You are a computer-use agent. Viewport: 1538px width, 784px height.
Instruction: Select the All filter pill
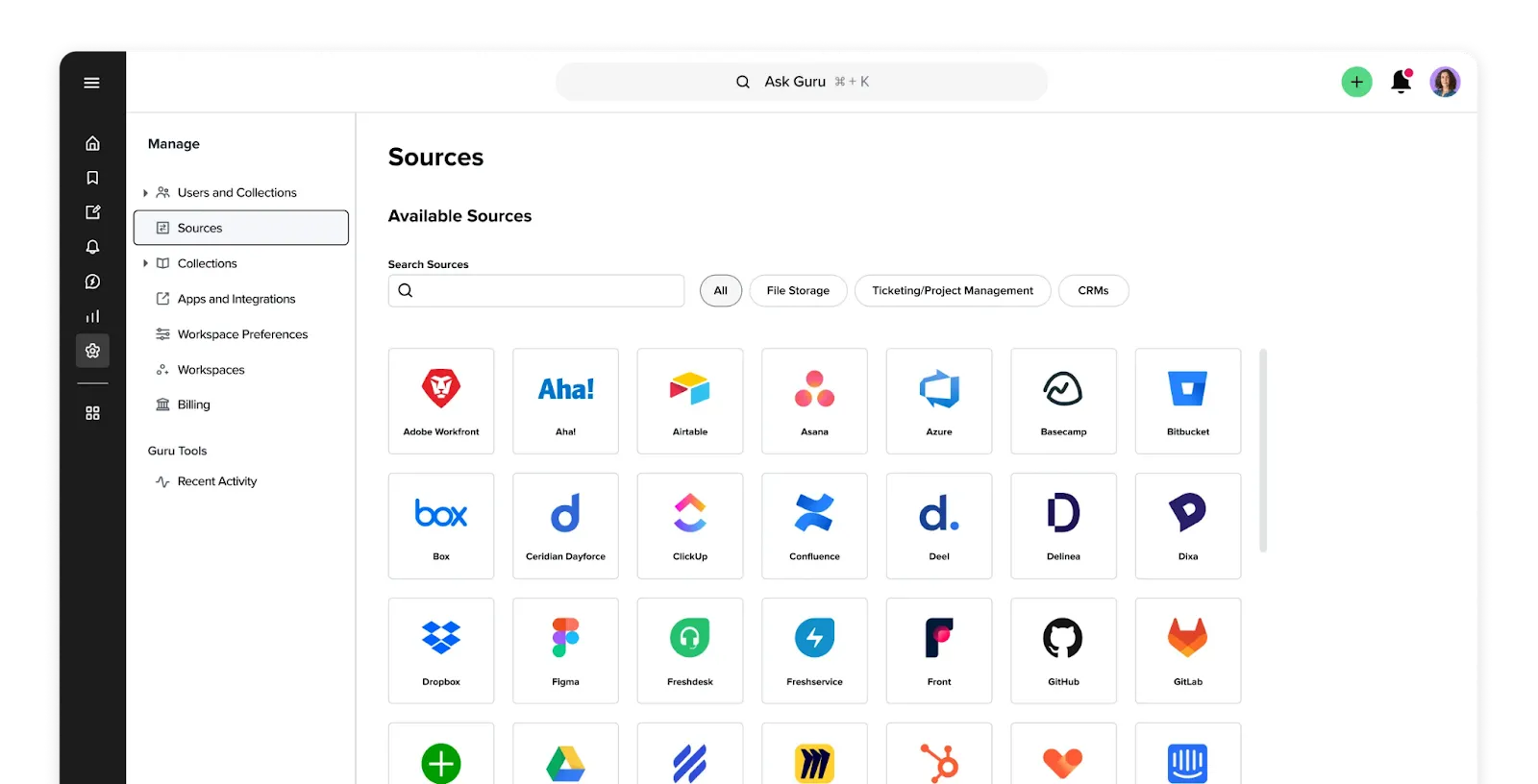(x=721, y=290)
